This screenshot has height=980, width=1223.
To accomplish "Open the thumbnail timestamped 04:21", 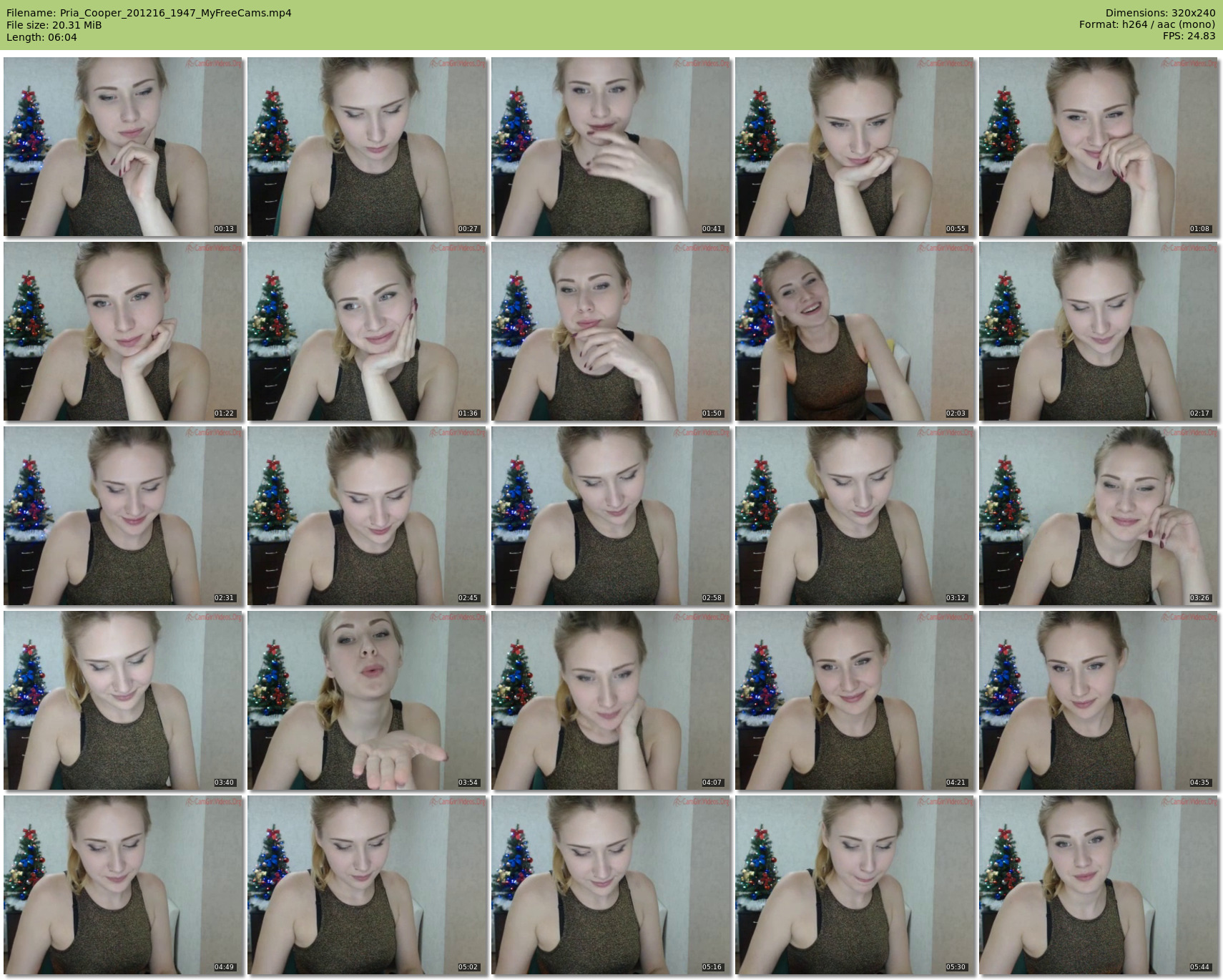I will [855, 700].
